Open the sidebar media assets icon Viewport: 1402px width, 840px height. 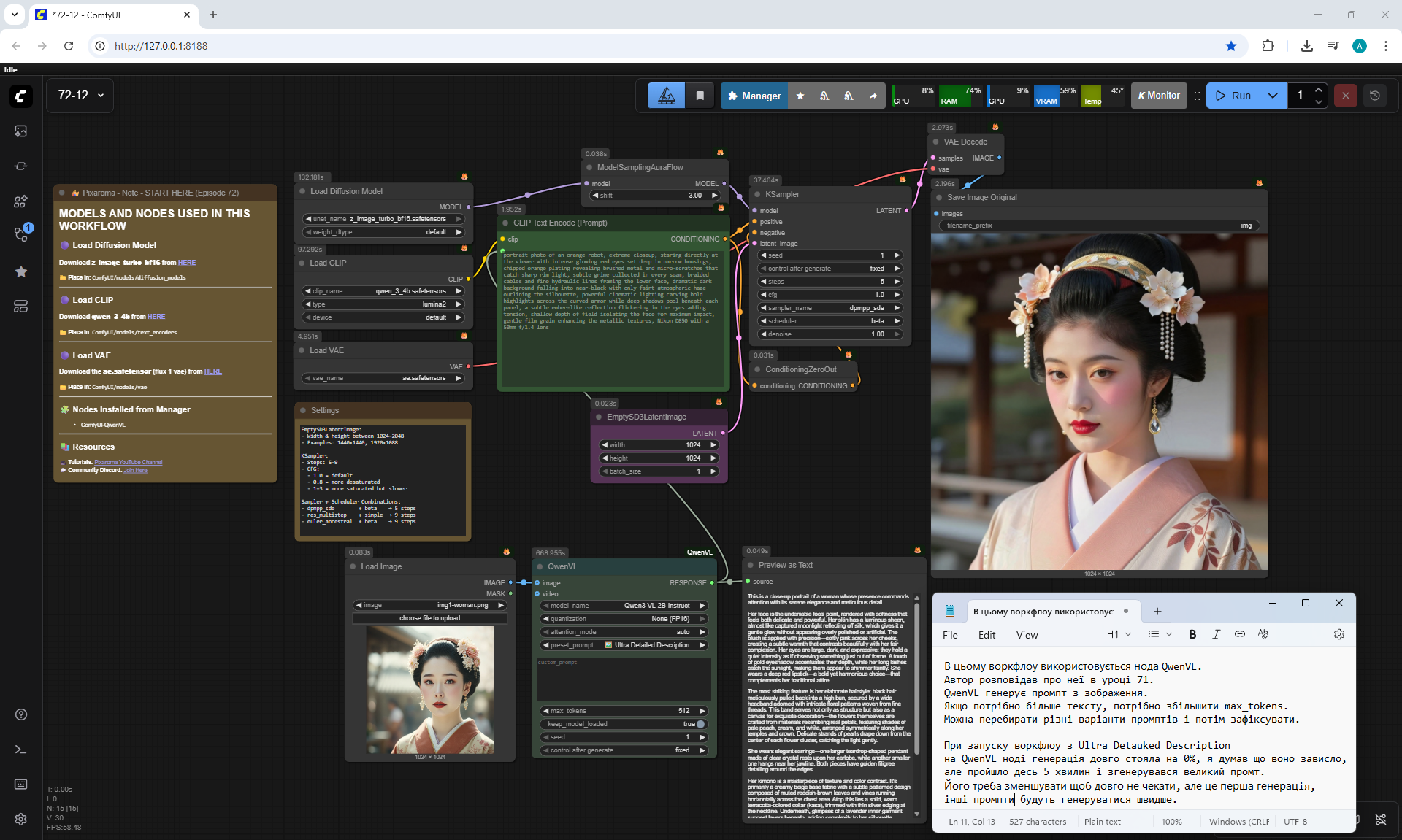(x=20, y=131)
